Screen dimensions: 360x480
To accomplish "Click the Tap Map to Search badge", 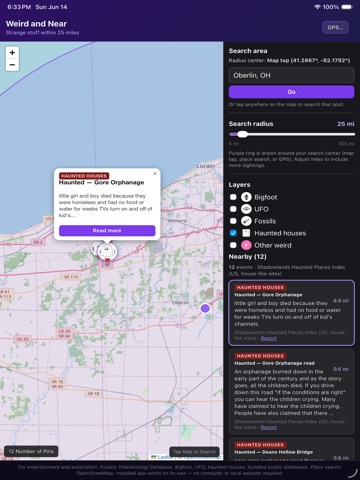I will coord(194,452).
